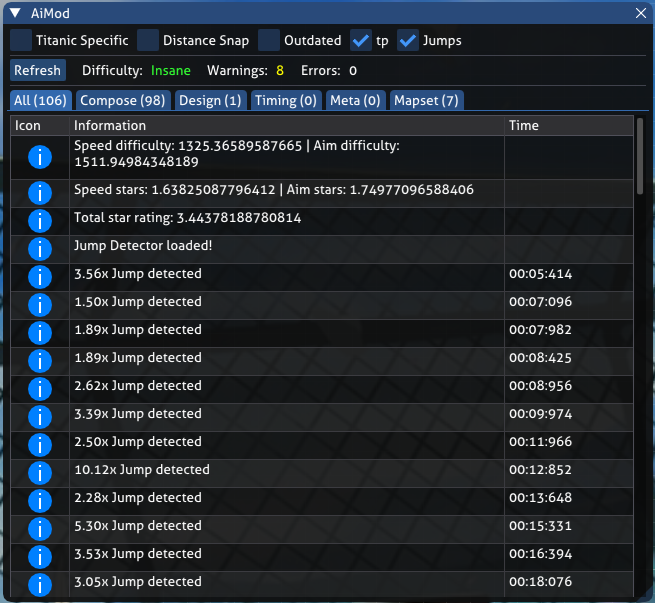Click info icon beside Speed stars row
The height and width of the screenshot is (603, 655).
[x=40, y=193]
